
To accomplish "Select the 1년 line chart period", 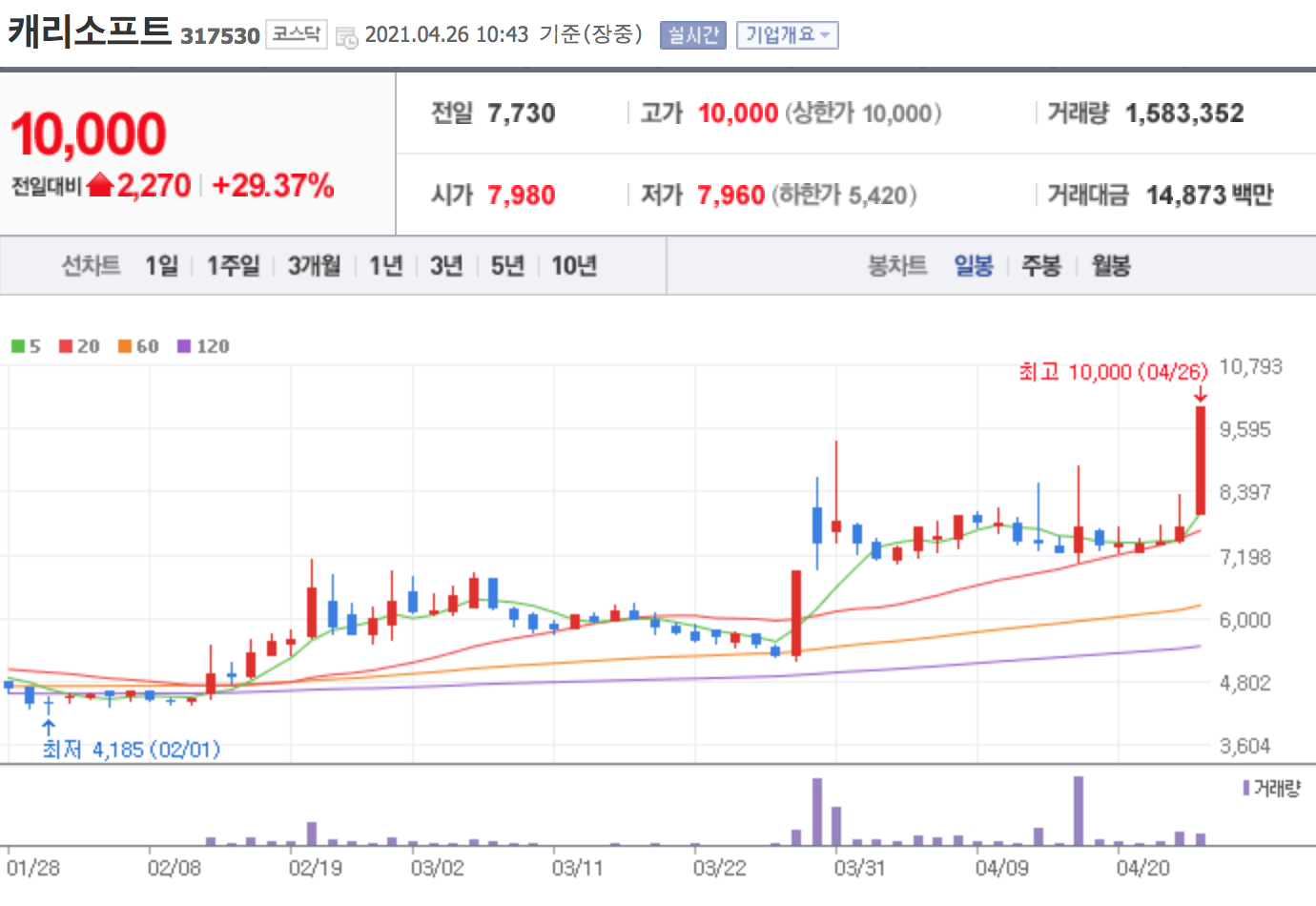I will coord(386,265).
